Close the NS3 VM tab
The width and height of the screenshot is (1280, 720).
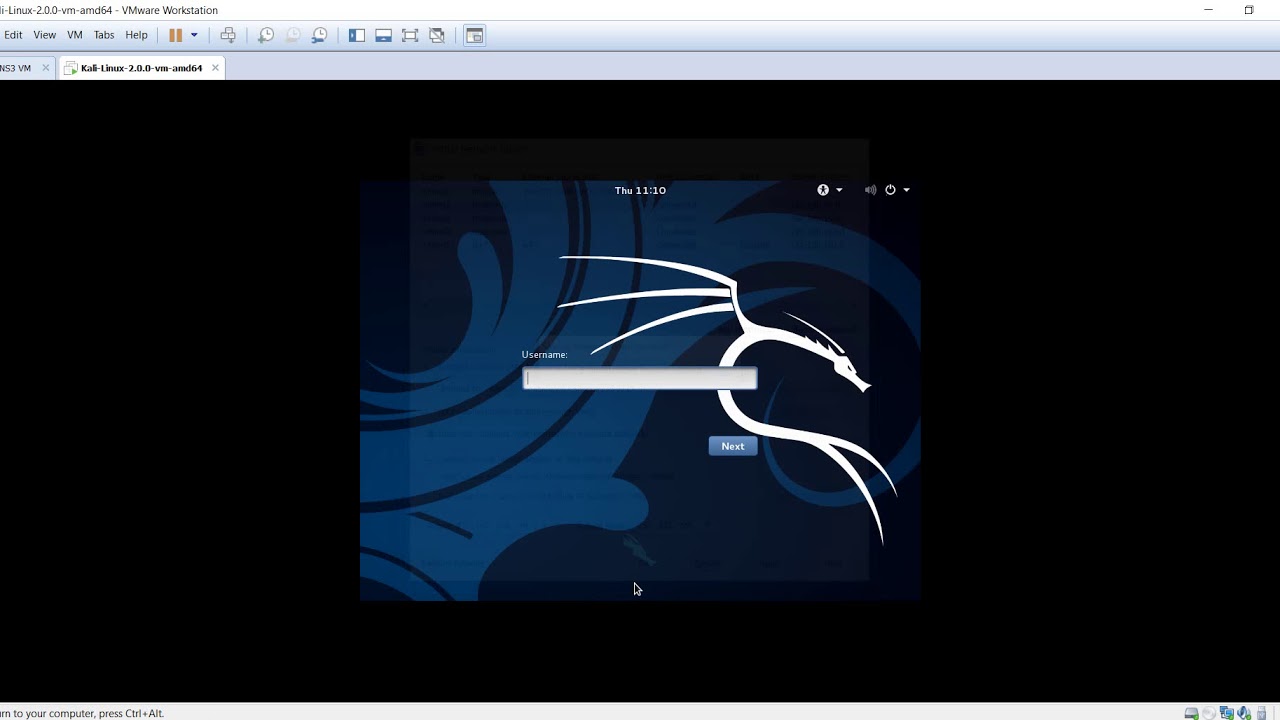point(45,68)
